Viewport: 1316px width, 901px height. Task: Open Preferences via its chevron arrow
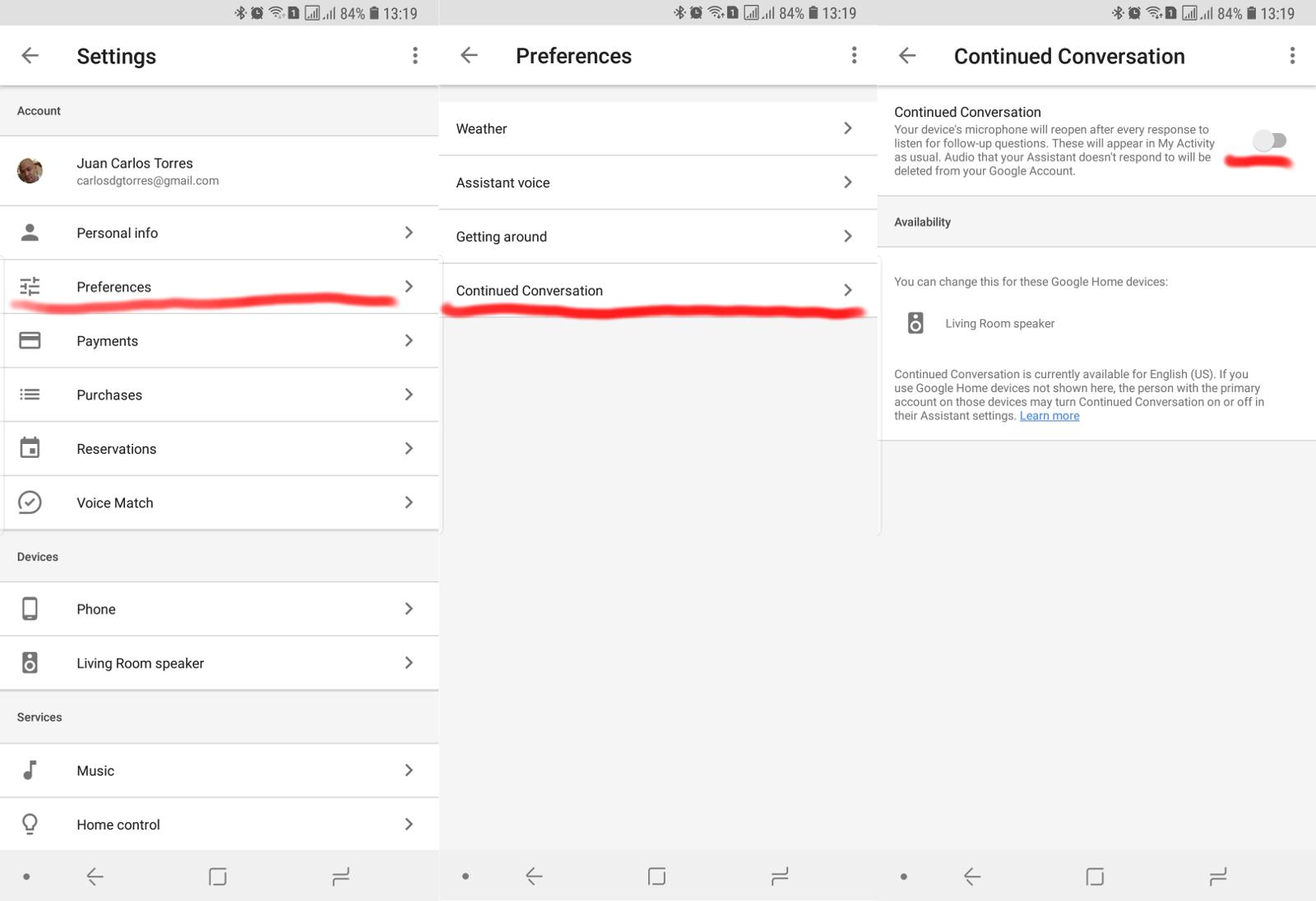coord(409,286)
